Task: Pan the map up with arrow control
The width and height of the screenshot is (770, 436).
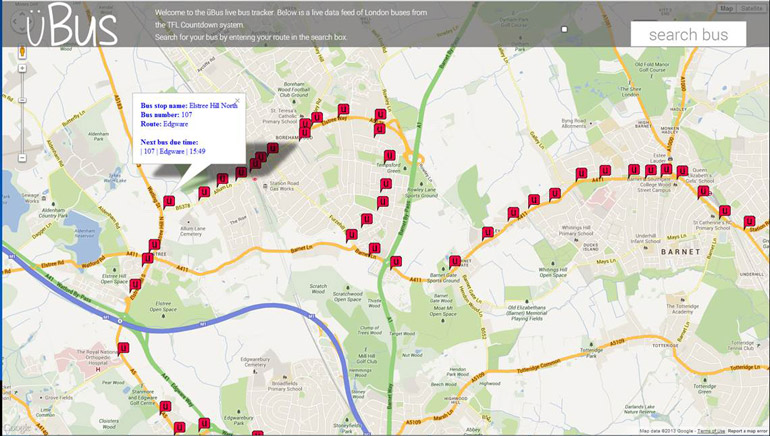Action: [23, 12]
